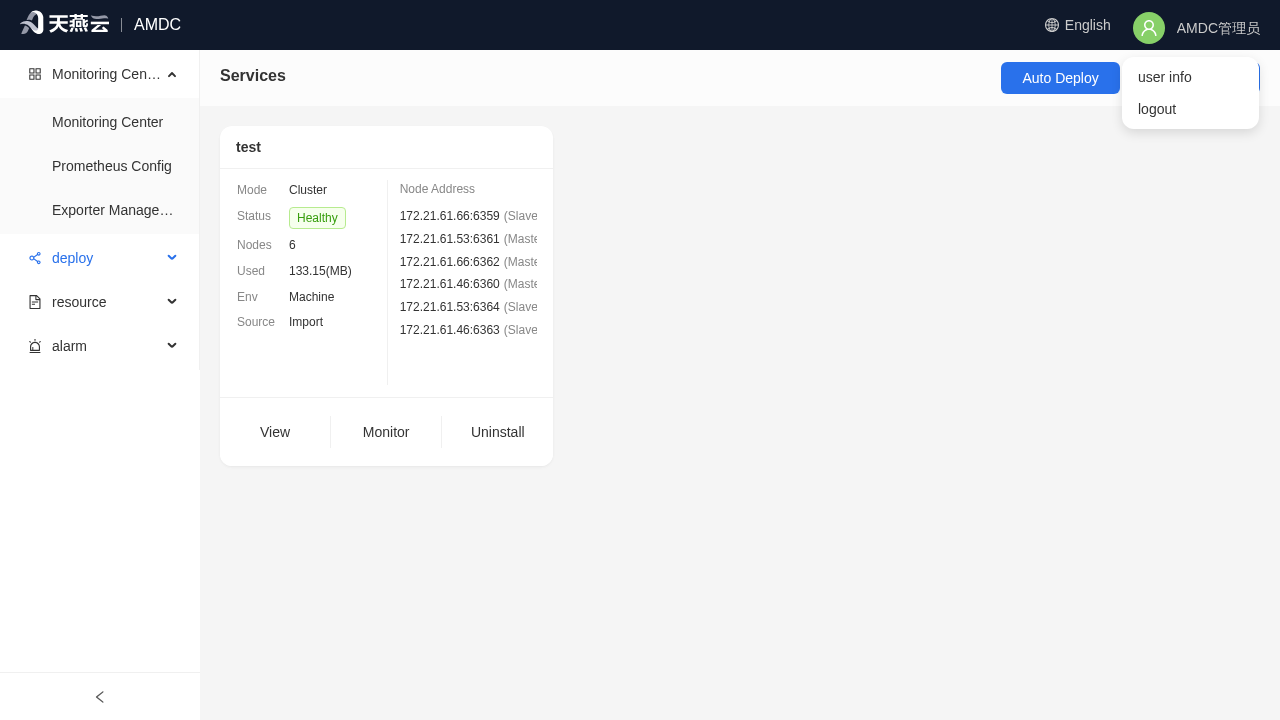Click the Tianyan Cloud logo
Viewport: 1280px width, 720px height.
pos(65,24)
